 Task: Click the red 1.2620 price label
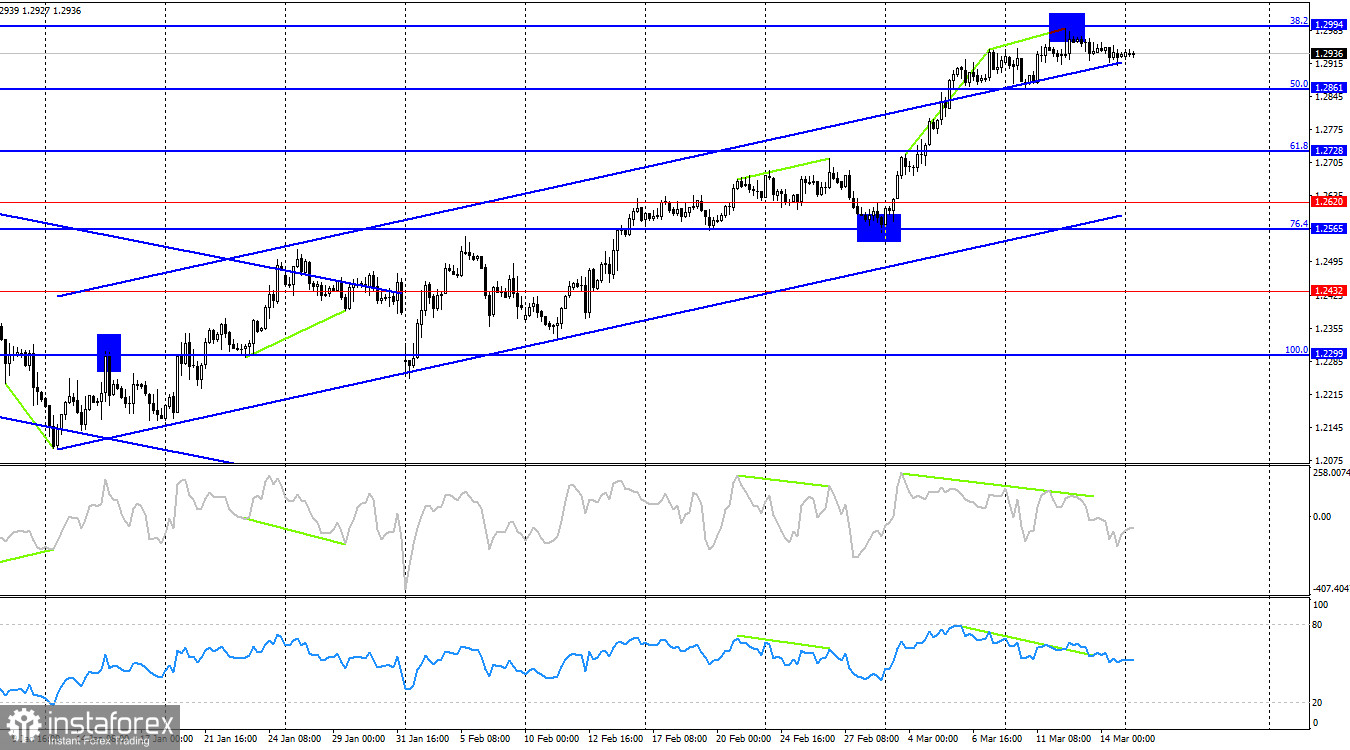[x=1329, y=201]
